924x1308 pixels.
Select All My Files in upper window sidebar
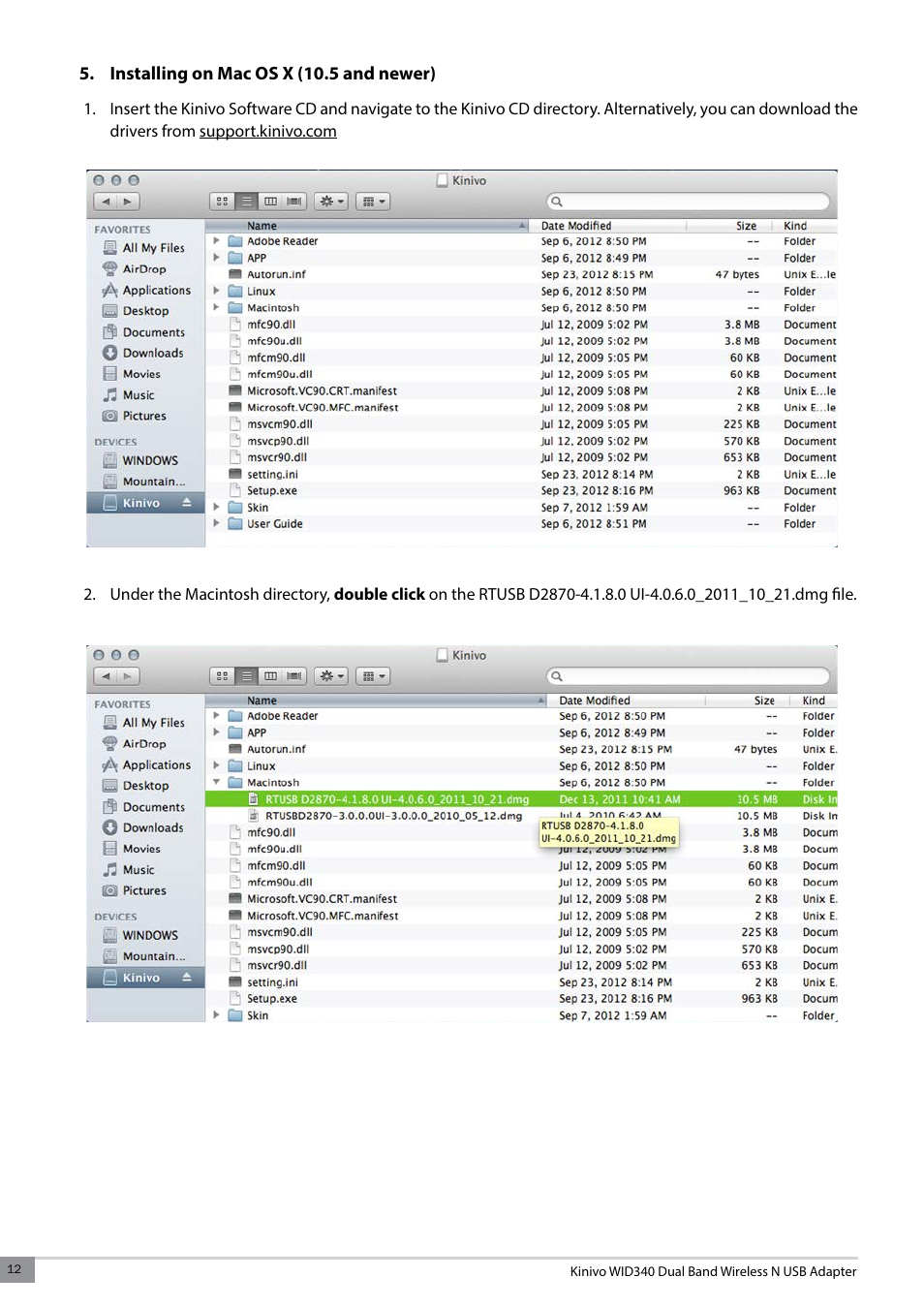point(145,248)
